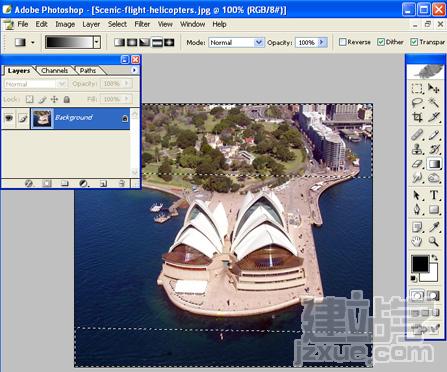Viewport: 447px width, 372px height.
Task: Click the Layers tab
Action: [19, 70]
